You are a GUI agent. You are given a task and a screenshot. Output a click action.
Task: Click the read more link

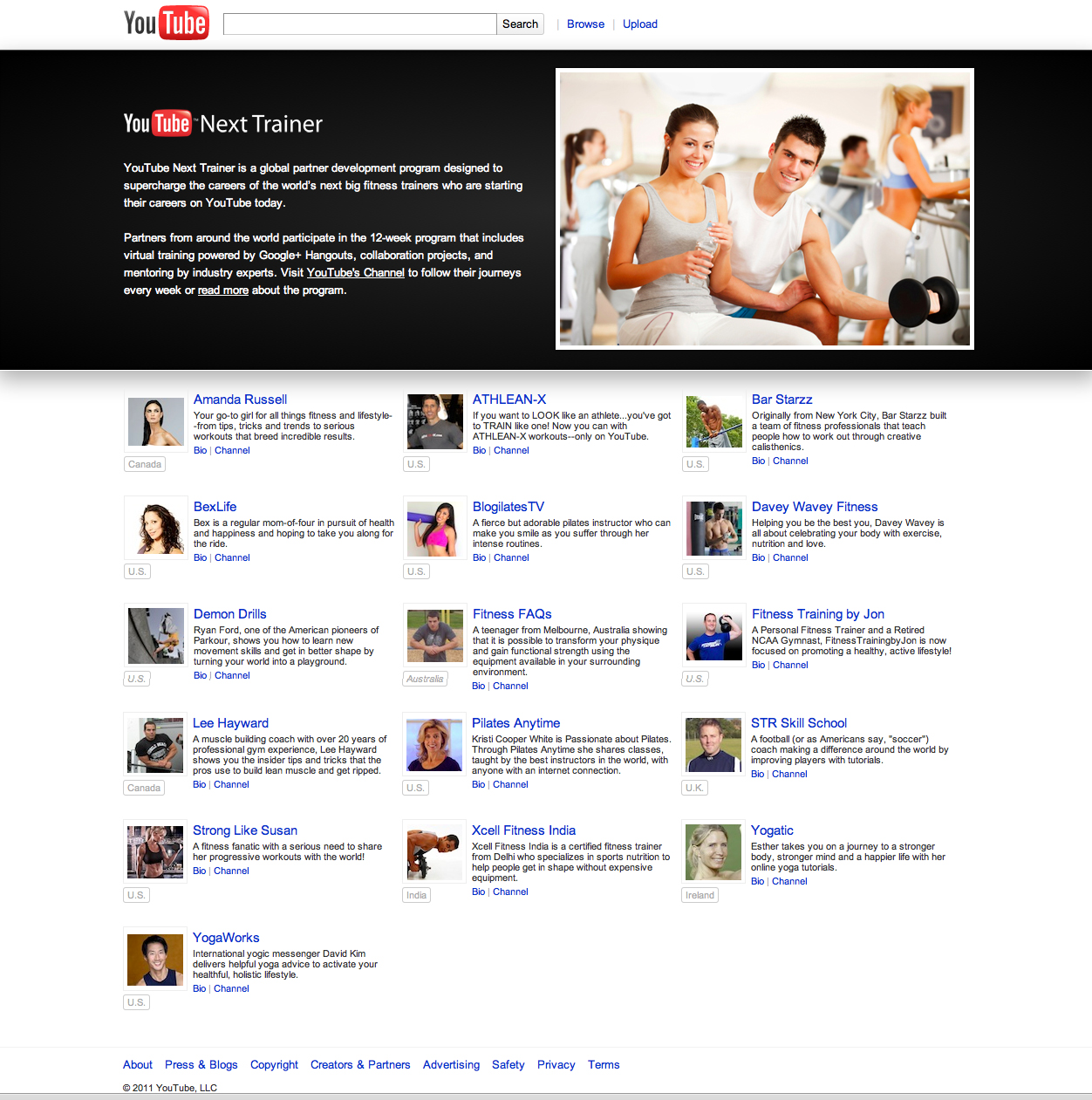pos(223,290)
